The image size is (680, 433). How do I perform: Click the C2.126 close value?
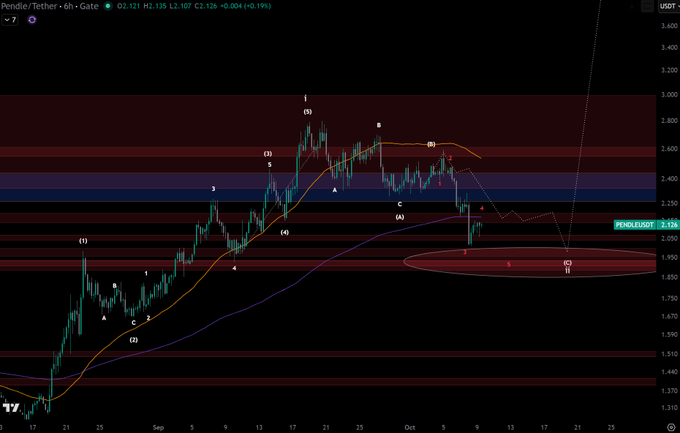pyautogui.click(x=206, y=6)
